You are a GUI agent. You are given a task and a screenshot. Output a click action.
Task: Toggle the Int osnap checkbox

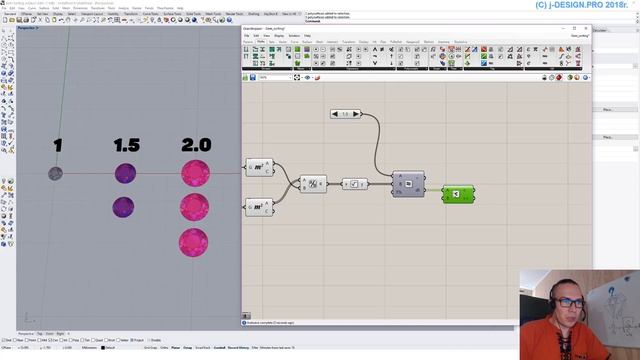point(62,340)
